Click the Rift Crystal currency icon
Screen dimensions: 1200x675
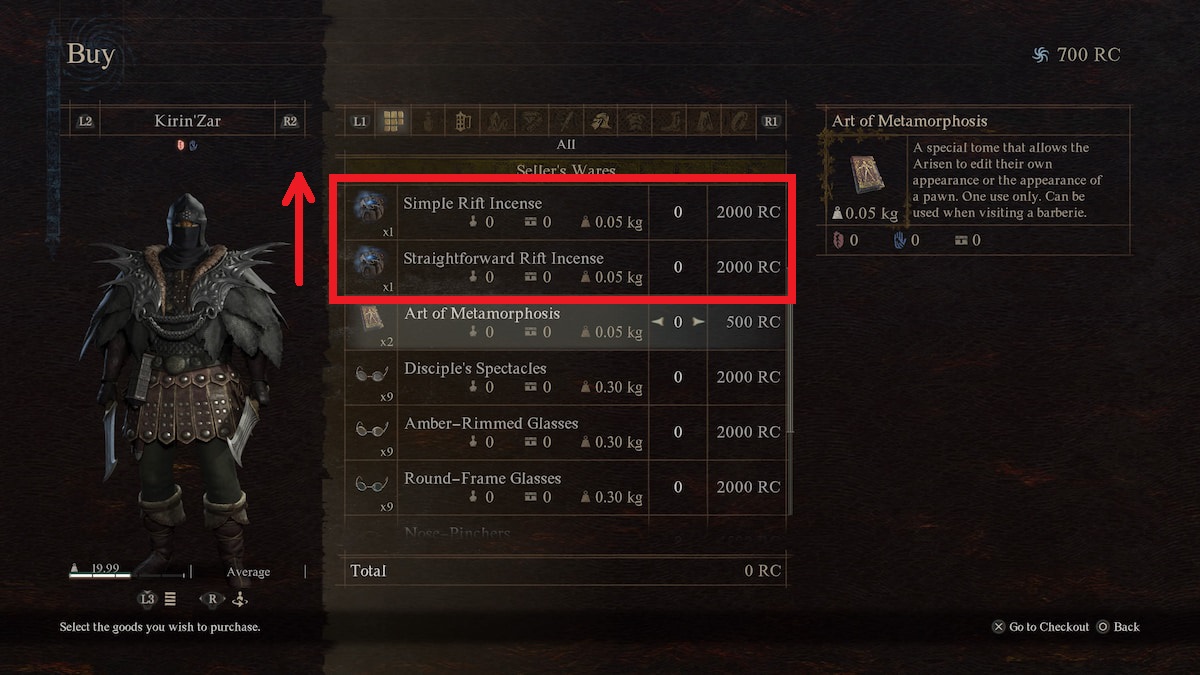click(x=1041, y=54)
